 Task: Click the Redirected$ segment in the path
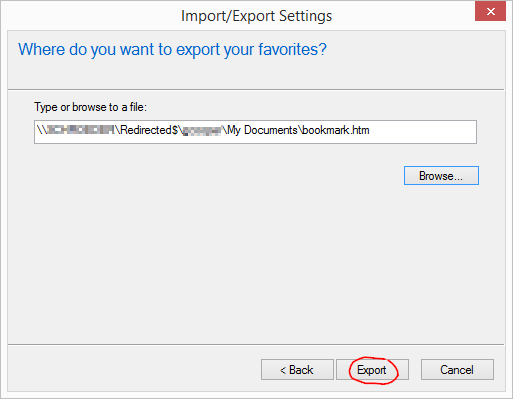pyautogui.click(x=149, y=130)
